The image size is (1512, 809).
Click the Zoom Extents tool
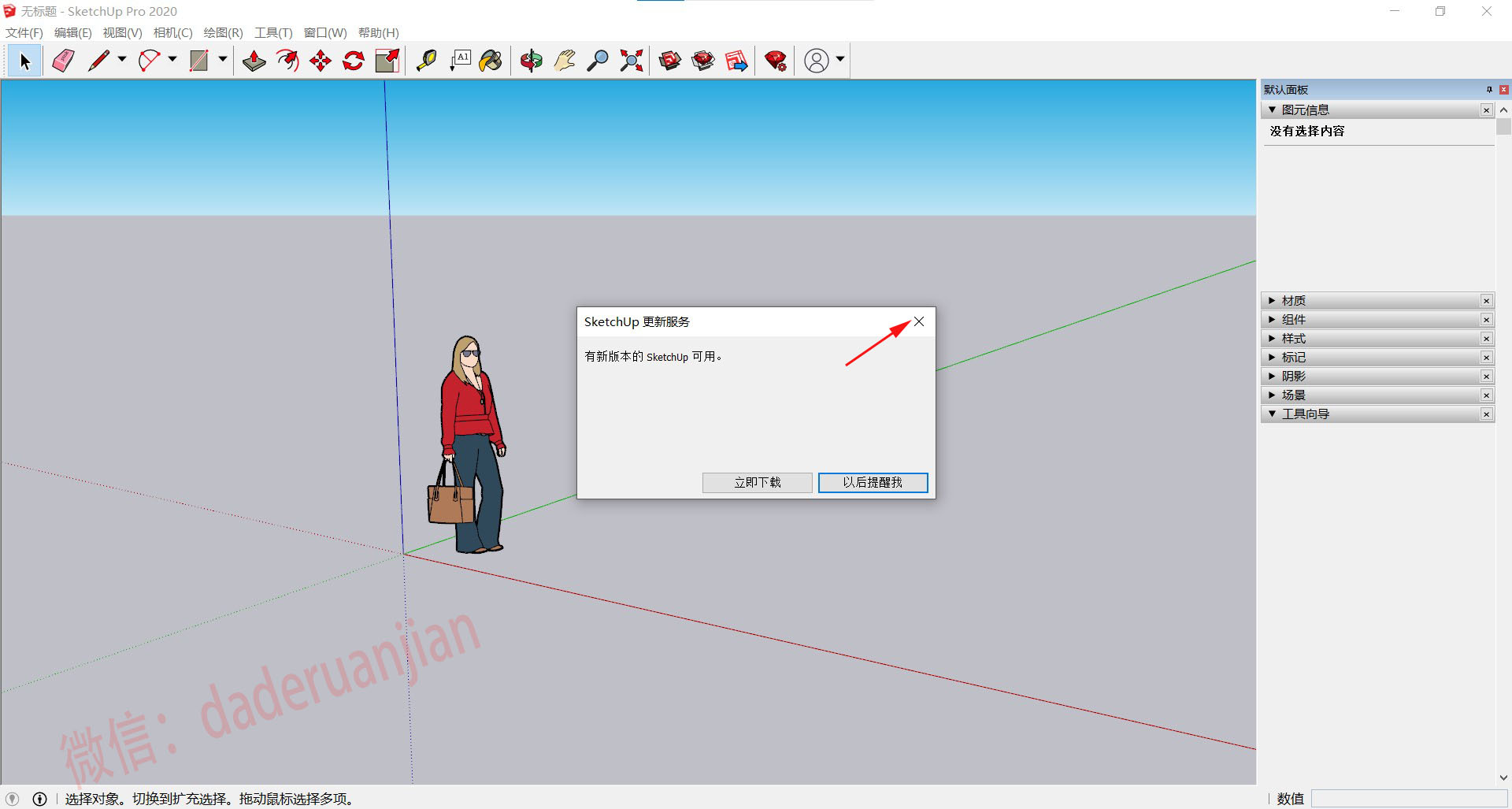tap(631, 61)
